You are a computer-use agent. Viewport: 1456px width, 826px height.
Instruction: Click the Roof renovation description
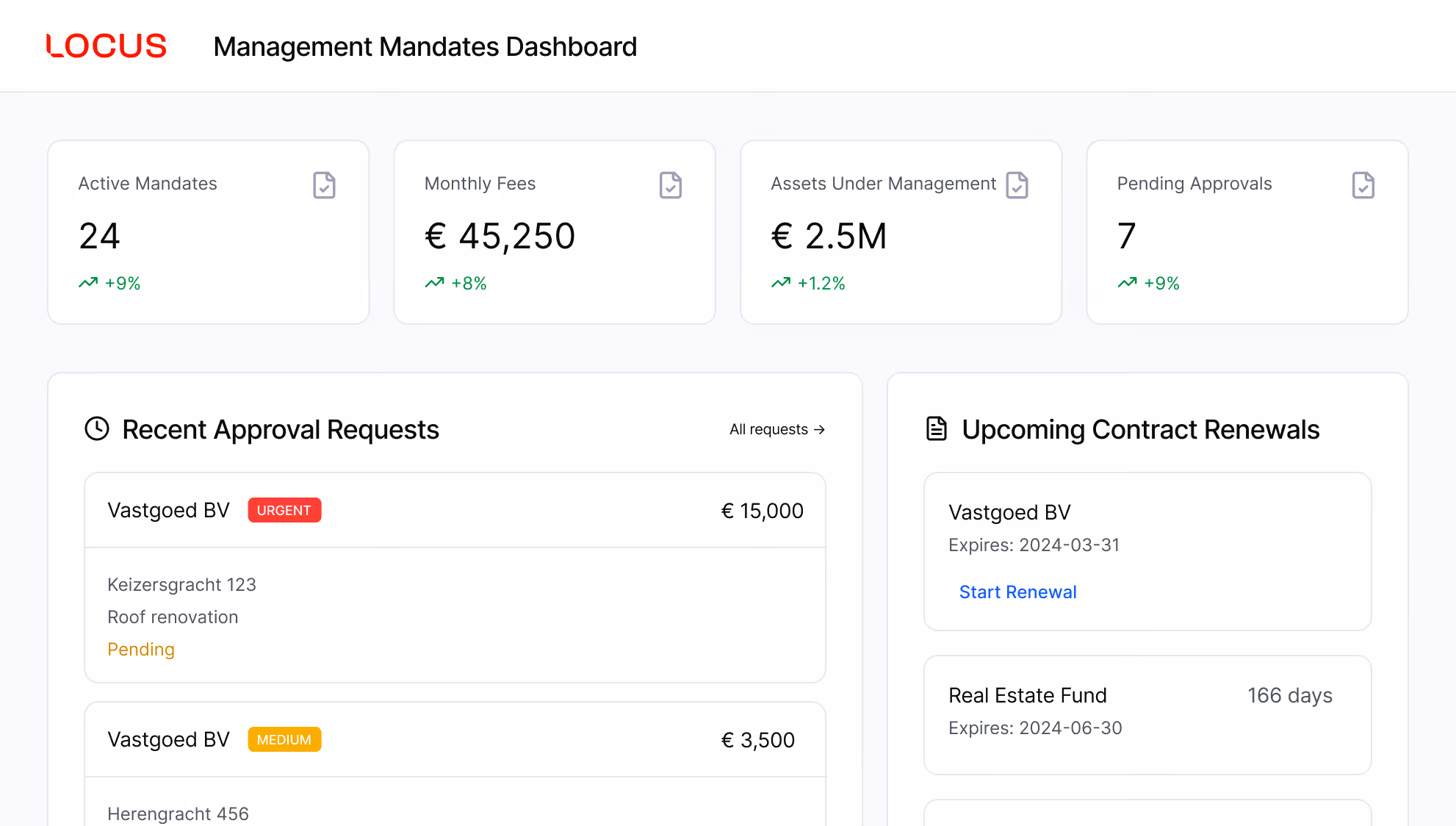tap(173, 617)
